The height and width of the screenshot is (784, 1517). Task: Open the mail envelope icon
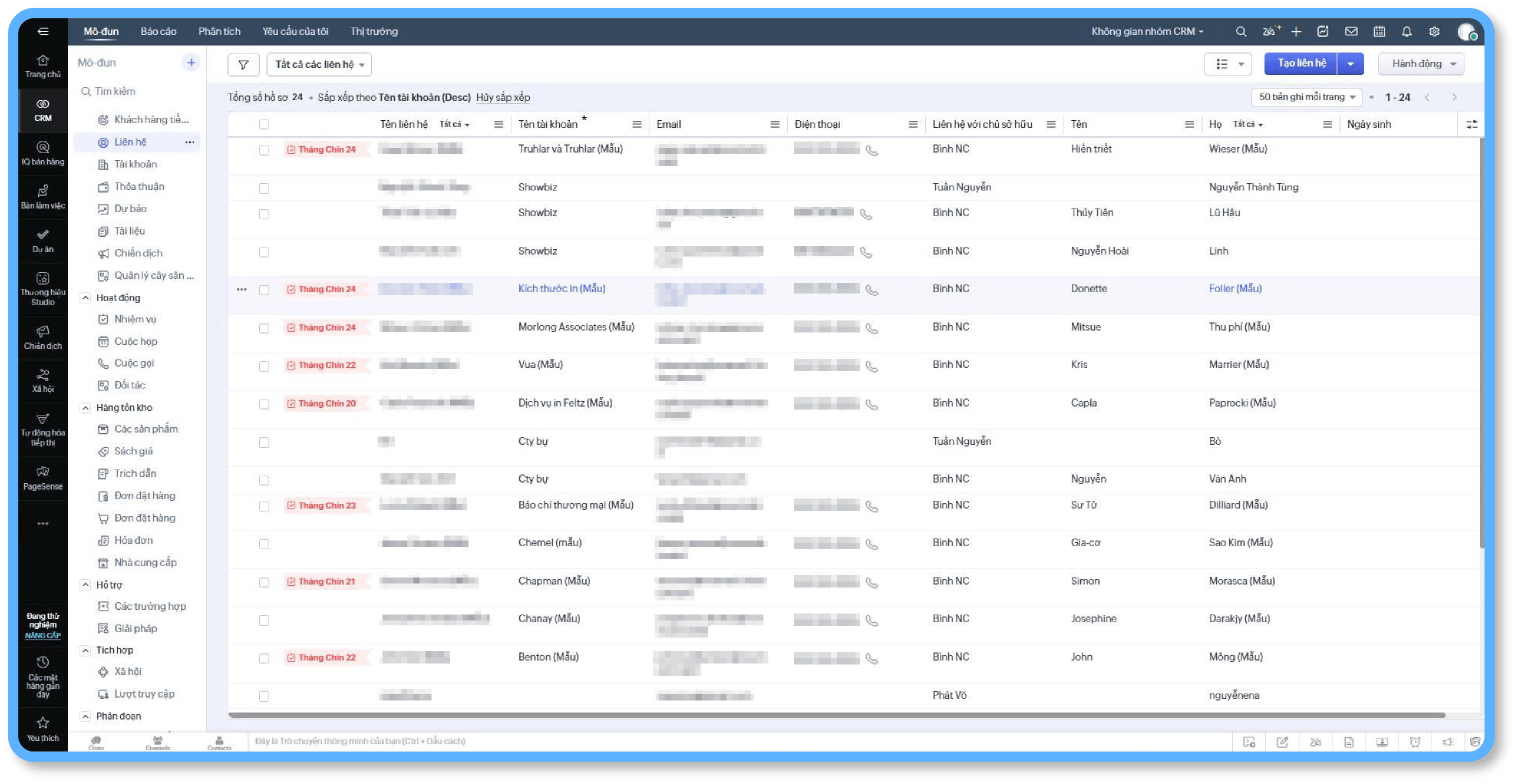pos(1351,32)
